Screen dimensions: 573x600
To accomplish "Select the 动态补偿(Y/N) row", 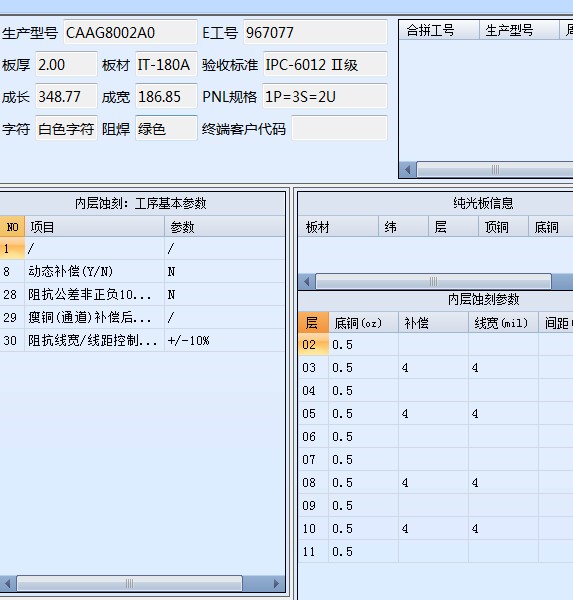I will [x=142, y=272].
